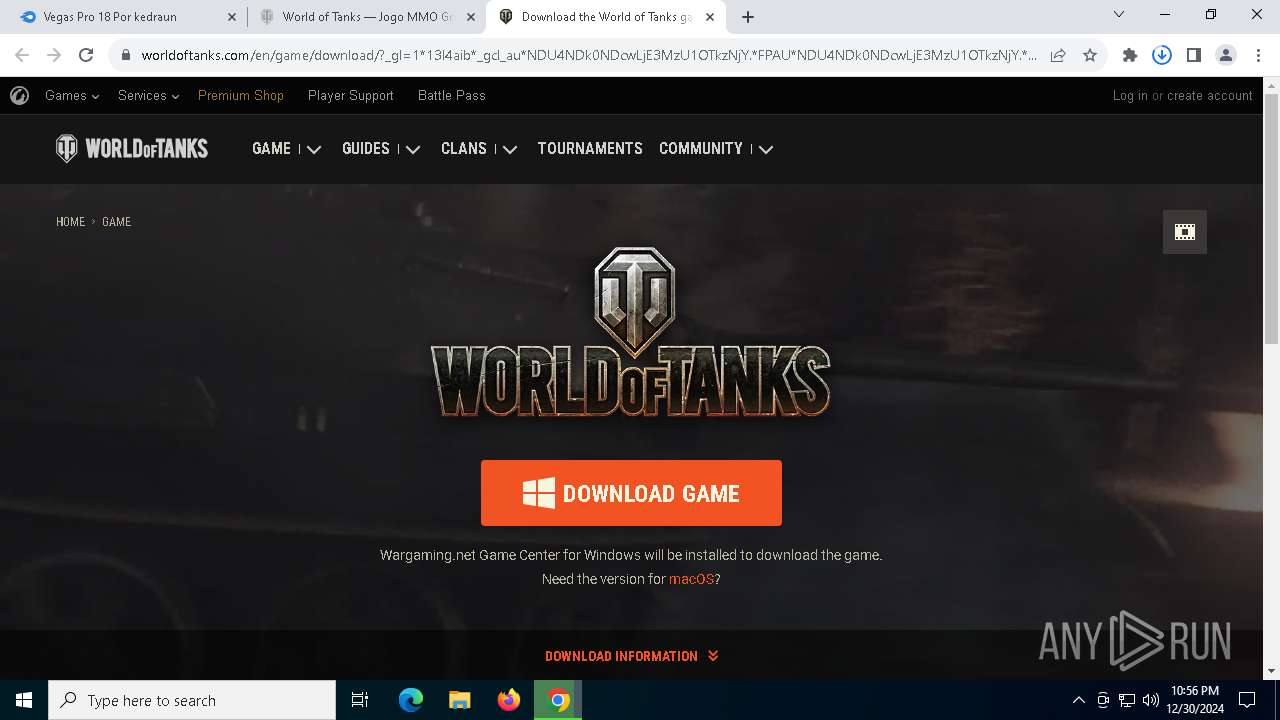The width and height of the screenshot is (1280, 720).
Task: Toggle the browser side panel icon
Action: coord(1194,55)
